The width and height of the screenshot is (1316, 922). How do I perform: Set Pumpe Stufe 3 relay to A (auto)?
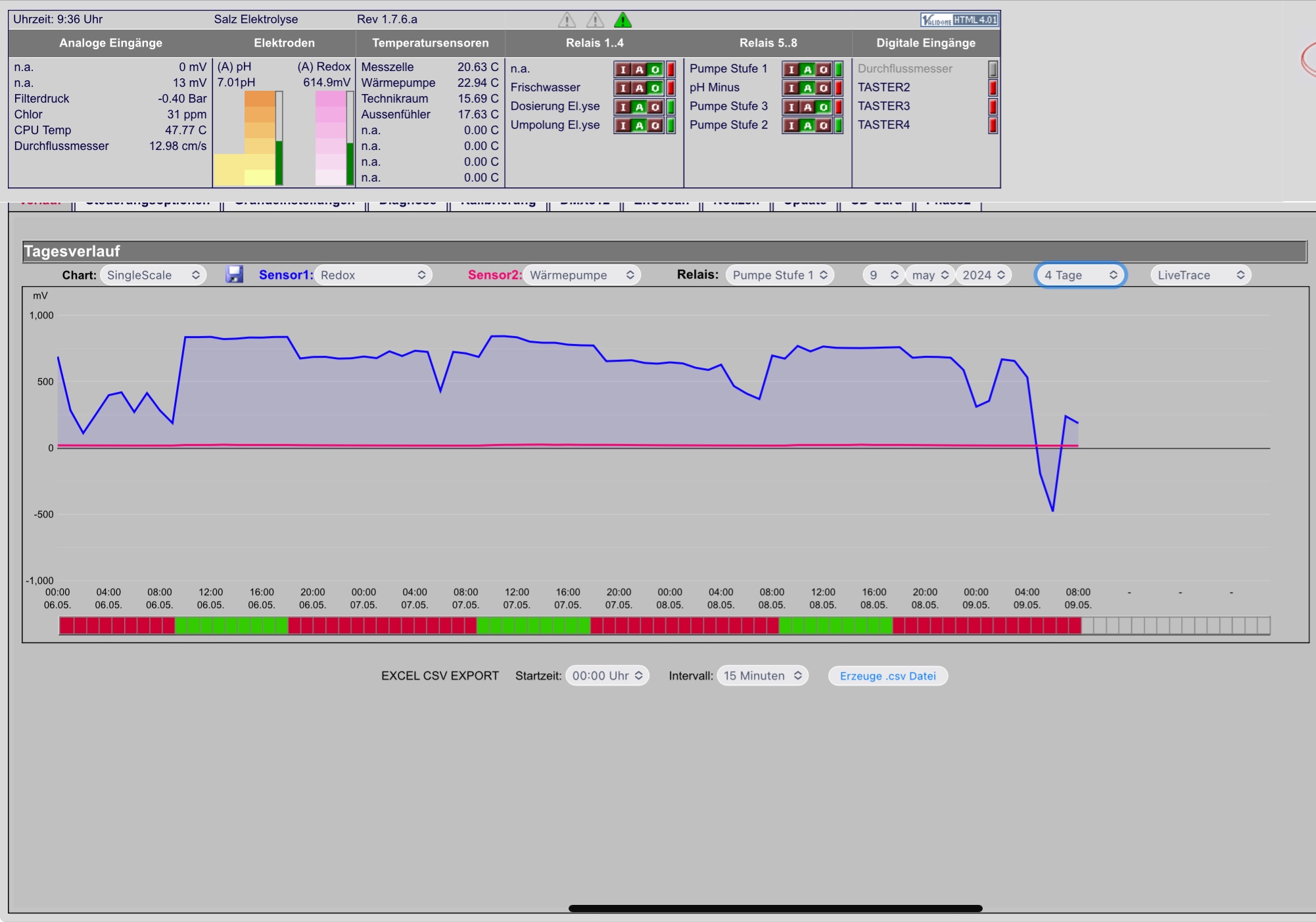[807, 107]
